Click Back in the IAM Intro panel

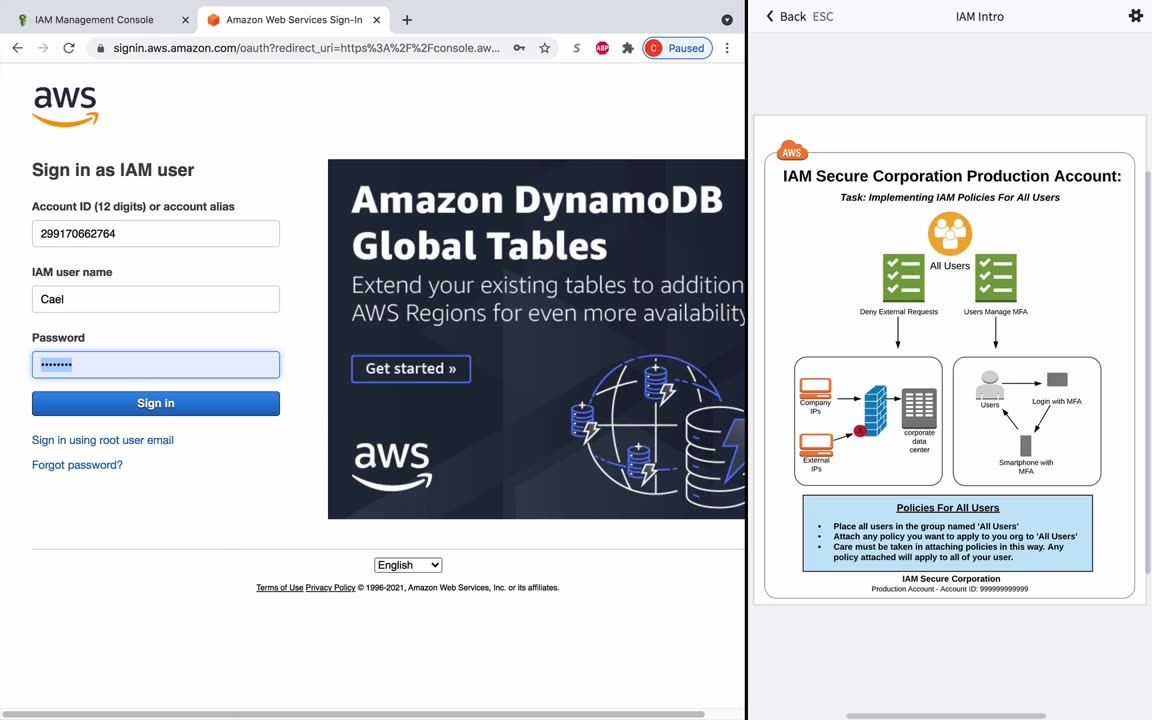tap(786, 16)
